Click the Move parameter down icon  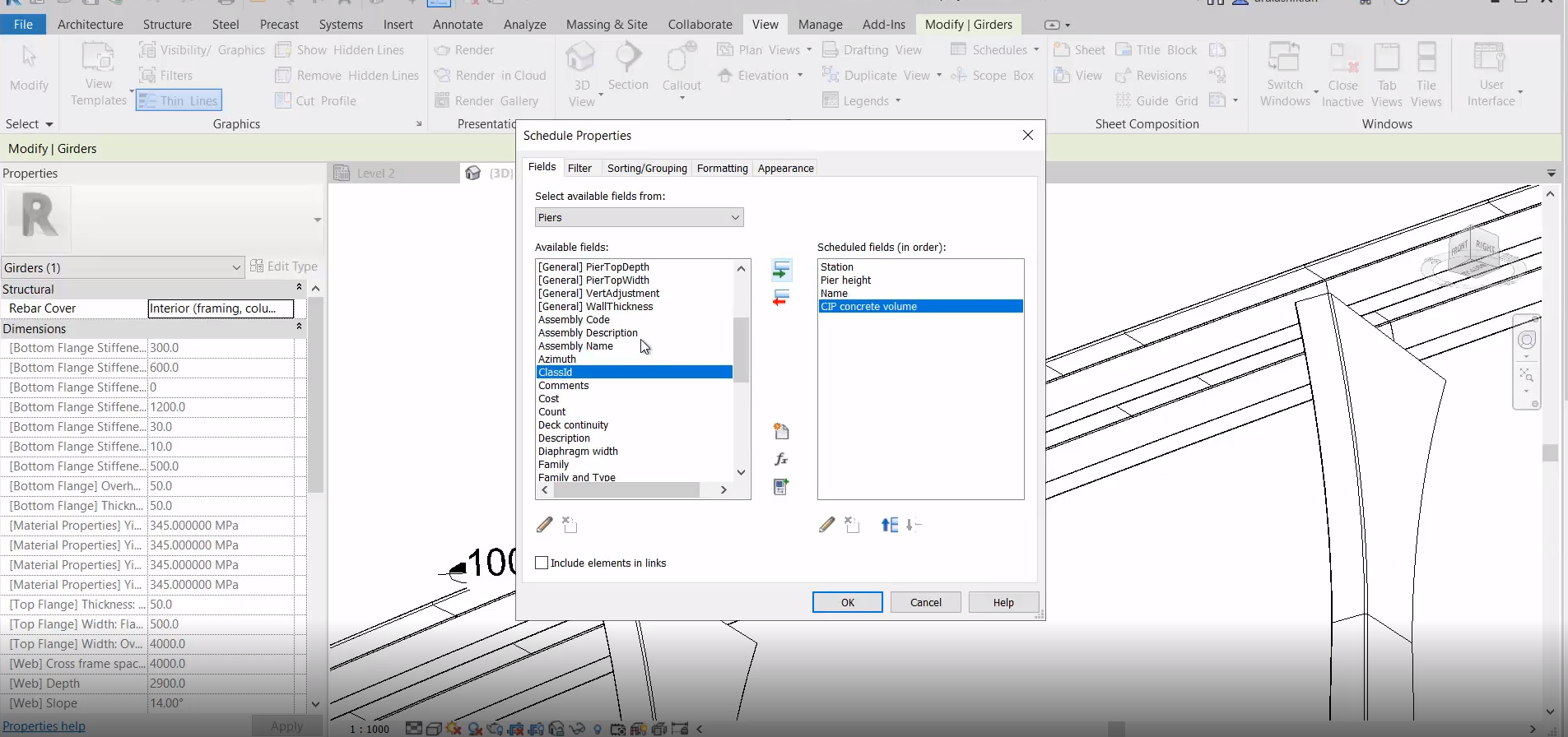coord(914,525)
